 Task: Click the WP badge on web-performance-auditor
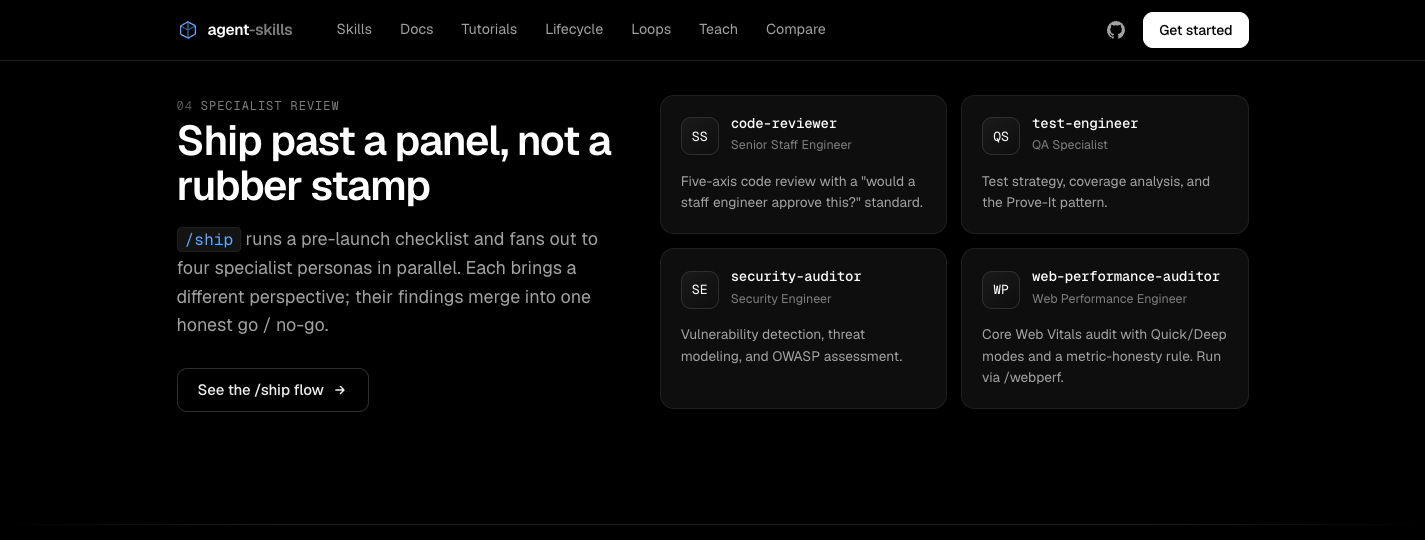(1001, 290)
